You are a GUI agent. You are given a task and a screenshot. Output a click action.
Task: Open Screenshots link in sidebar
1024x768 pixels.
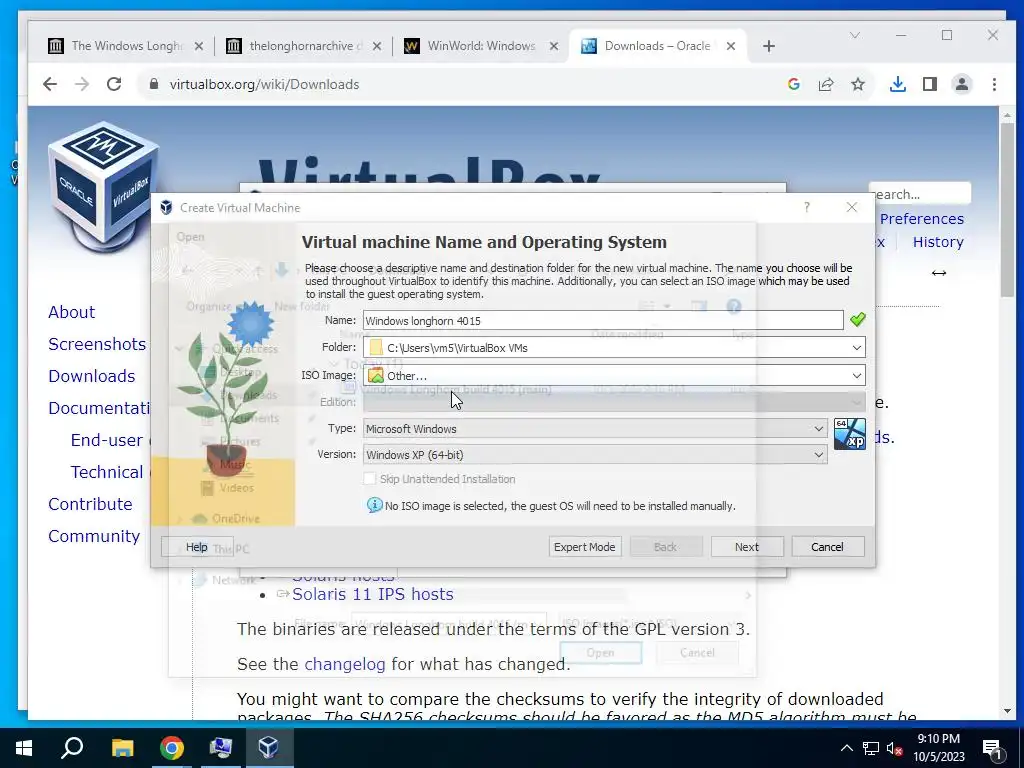click(x=97, y=344)
